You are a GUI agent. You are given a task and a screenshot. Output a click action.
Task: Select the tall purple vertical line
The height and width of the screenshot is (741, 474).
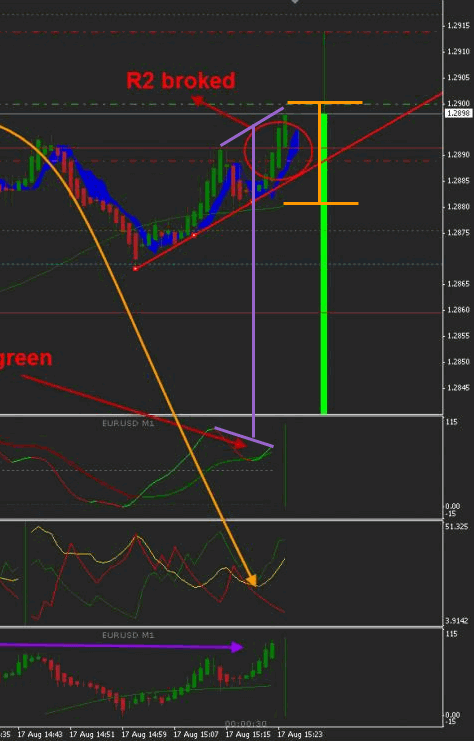point(254,281)
